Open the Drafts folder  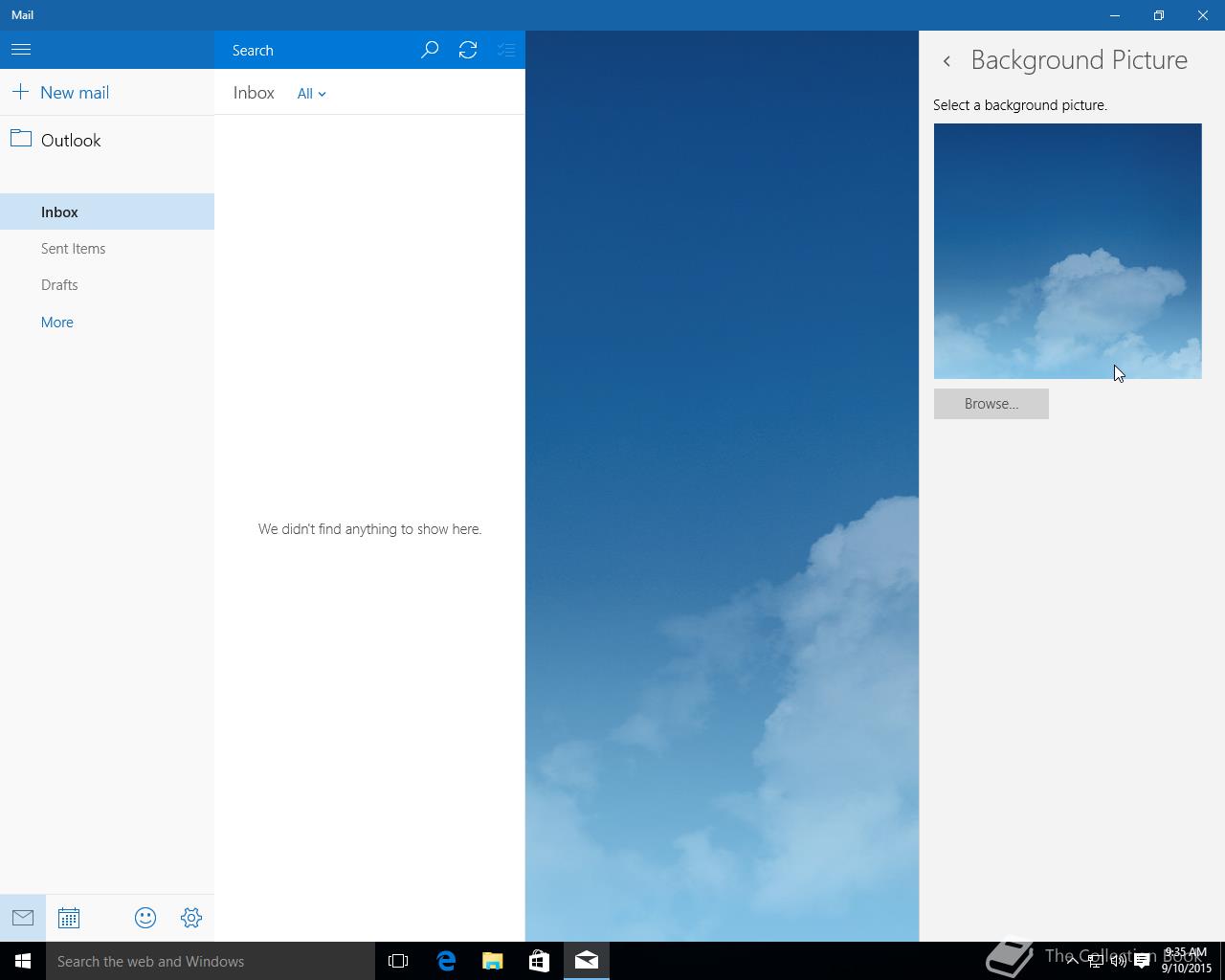pyautogui.click(x=107, y=285)
